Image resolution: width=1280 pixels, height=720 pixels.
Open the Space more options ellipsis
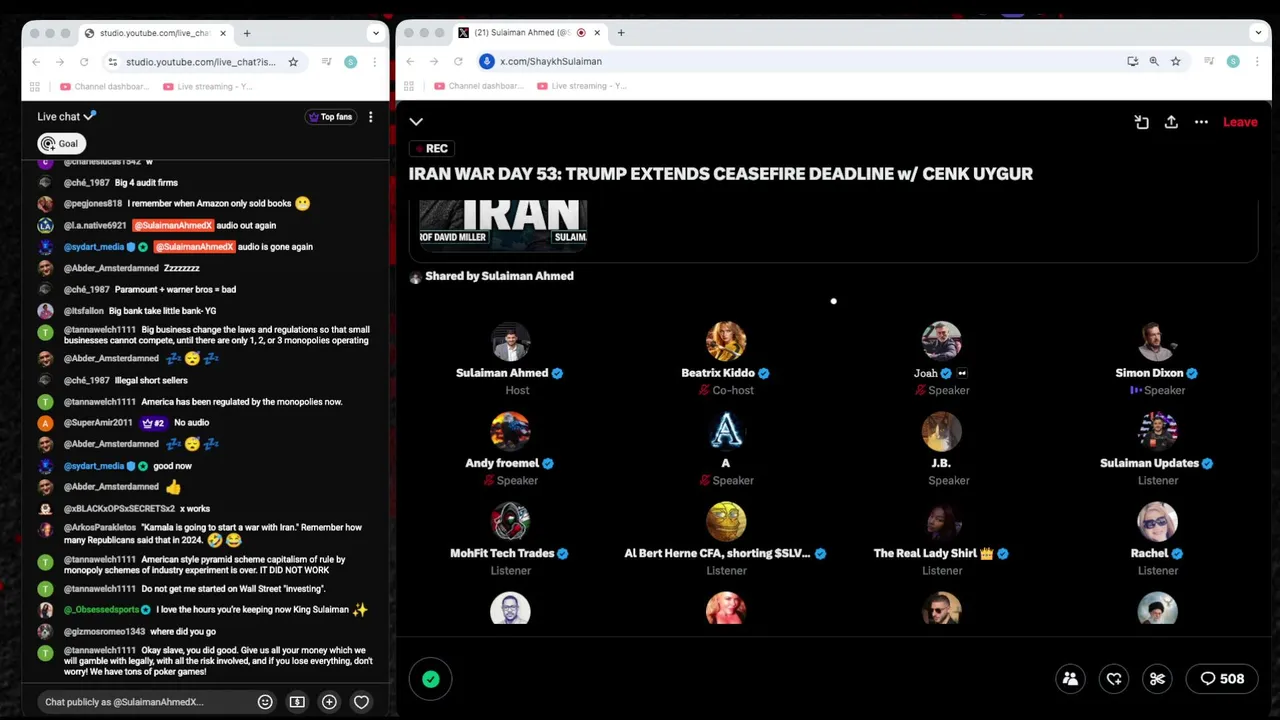1201,122
